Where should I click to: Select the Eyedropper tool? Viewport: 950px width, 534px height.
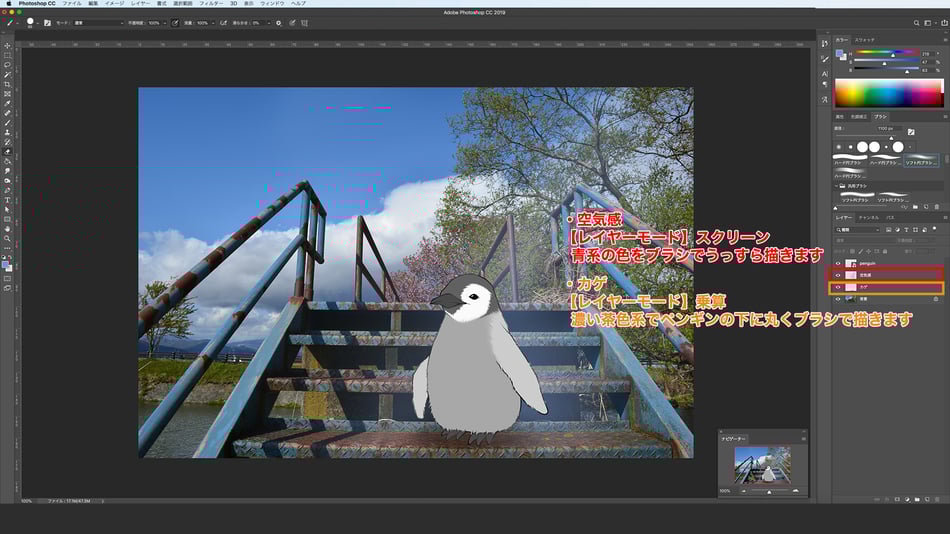coord(7,103)
